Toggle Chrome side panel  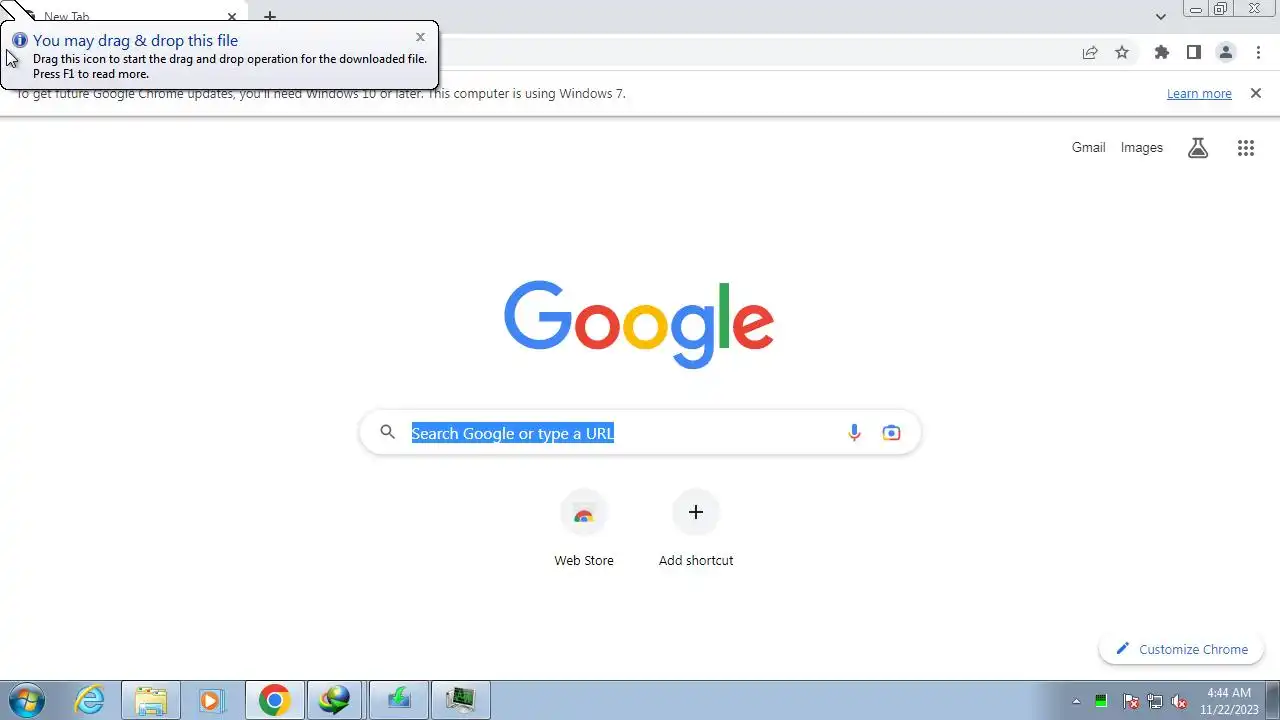click(1193, 52)
